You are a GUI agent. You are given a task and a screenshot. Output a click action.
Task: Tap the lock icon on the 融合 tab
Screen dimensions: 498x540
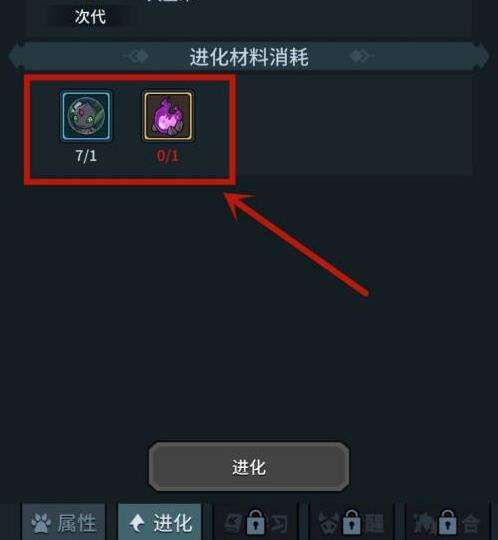click(x=447, y=521)
